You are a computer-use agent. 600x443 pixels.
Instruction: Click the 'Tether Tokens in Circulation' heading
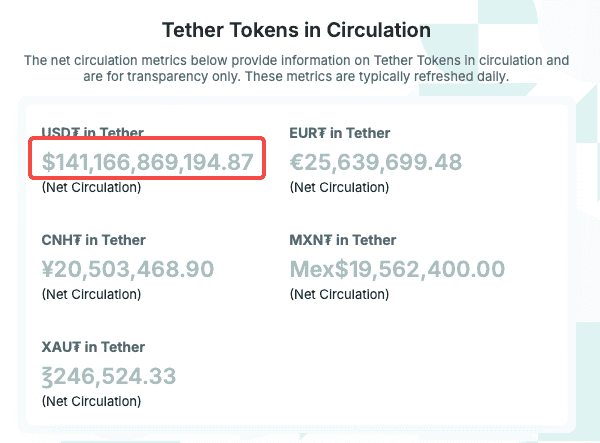(x=297, y=30)
